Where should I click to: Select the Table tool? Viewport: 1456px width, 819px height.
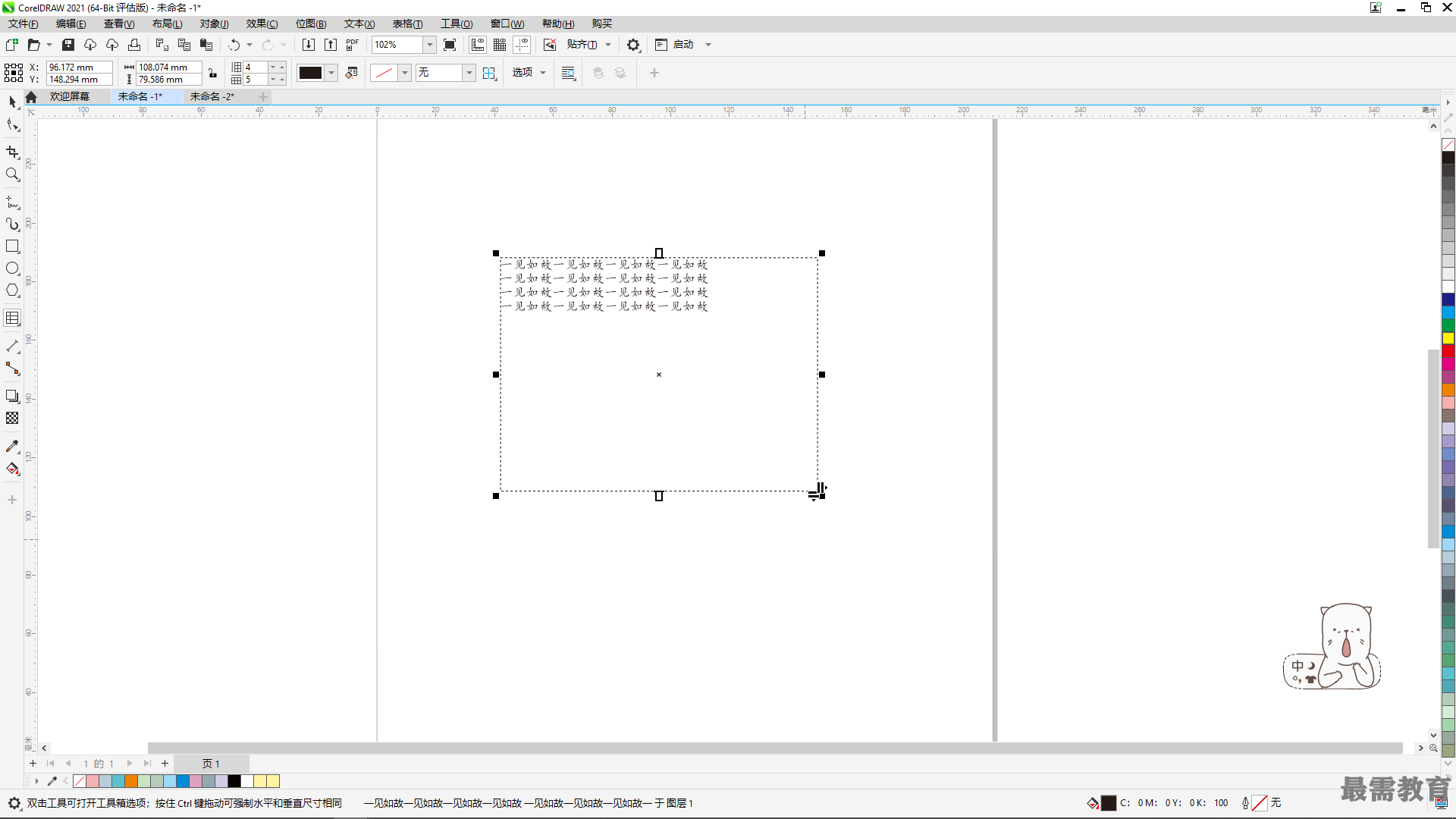pyautogui.click(x=12, y=318)
